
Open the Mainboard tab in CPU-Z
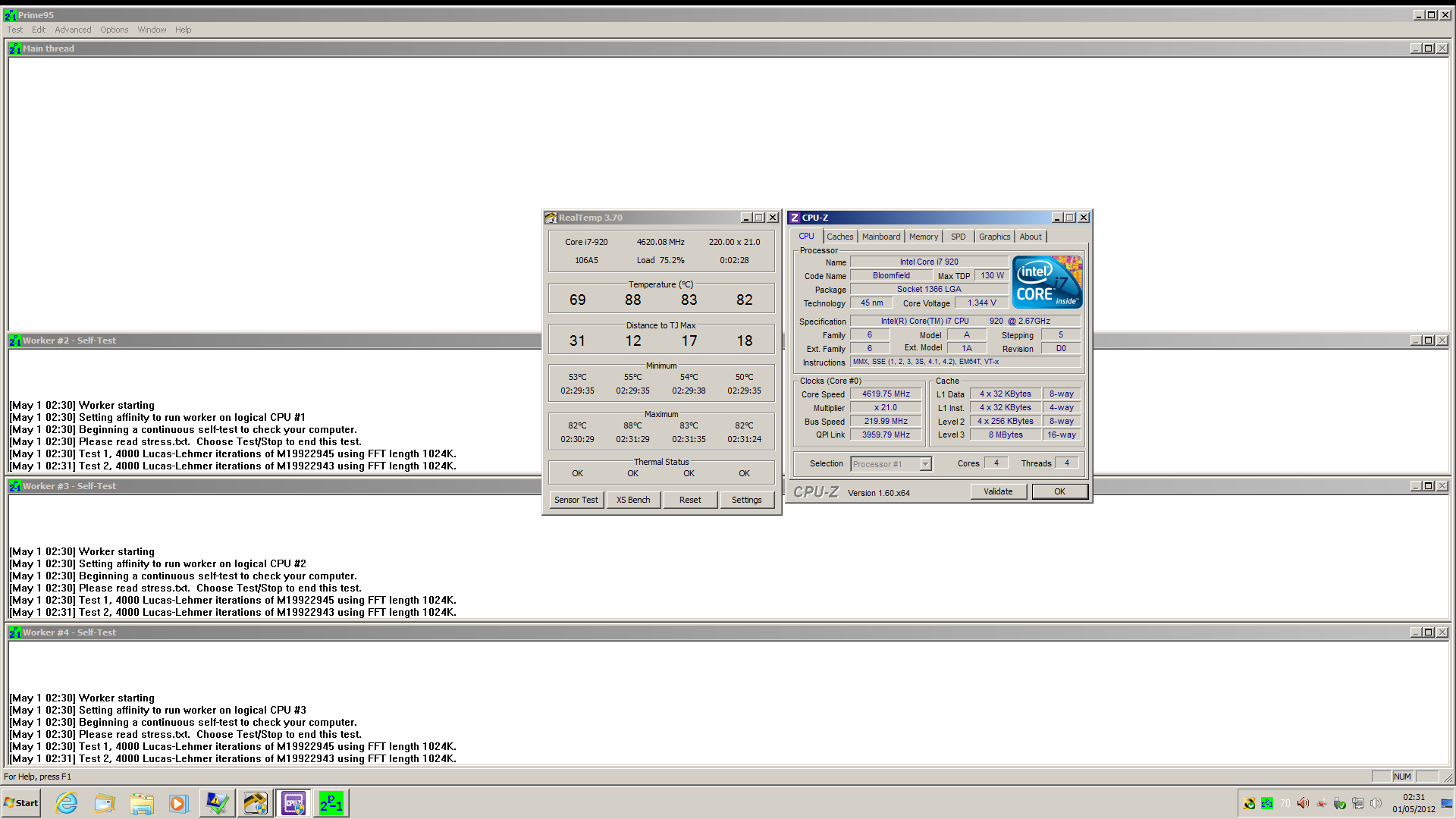(x=880, y=237)
